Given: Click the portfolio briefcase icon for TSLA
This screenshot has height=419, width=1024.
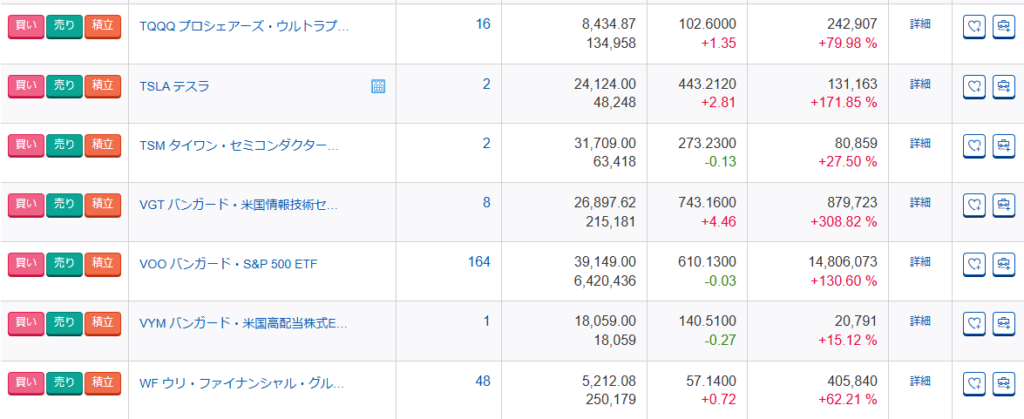Looking at the screenshot, I should [x=1002, y=86].
